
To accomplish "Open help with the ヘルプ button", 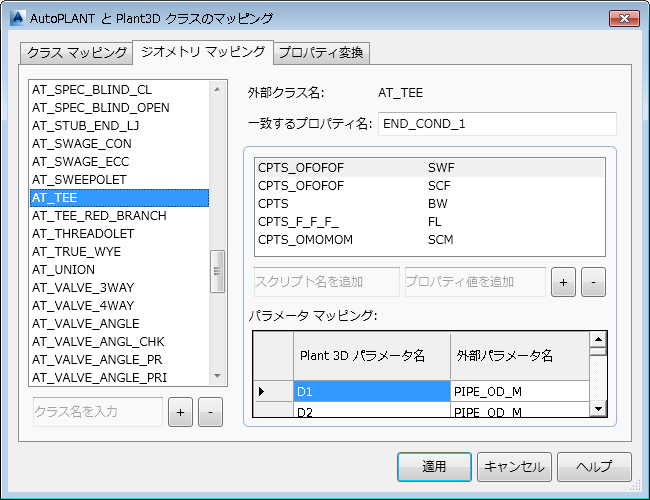I will pos(594,467).
